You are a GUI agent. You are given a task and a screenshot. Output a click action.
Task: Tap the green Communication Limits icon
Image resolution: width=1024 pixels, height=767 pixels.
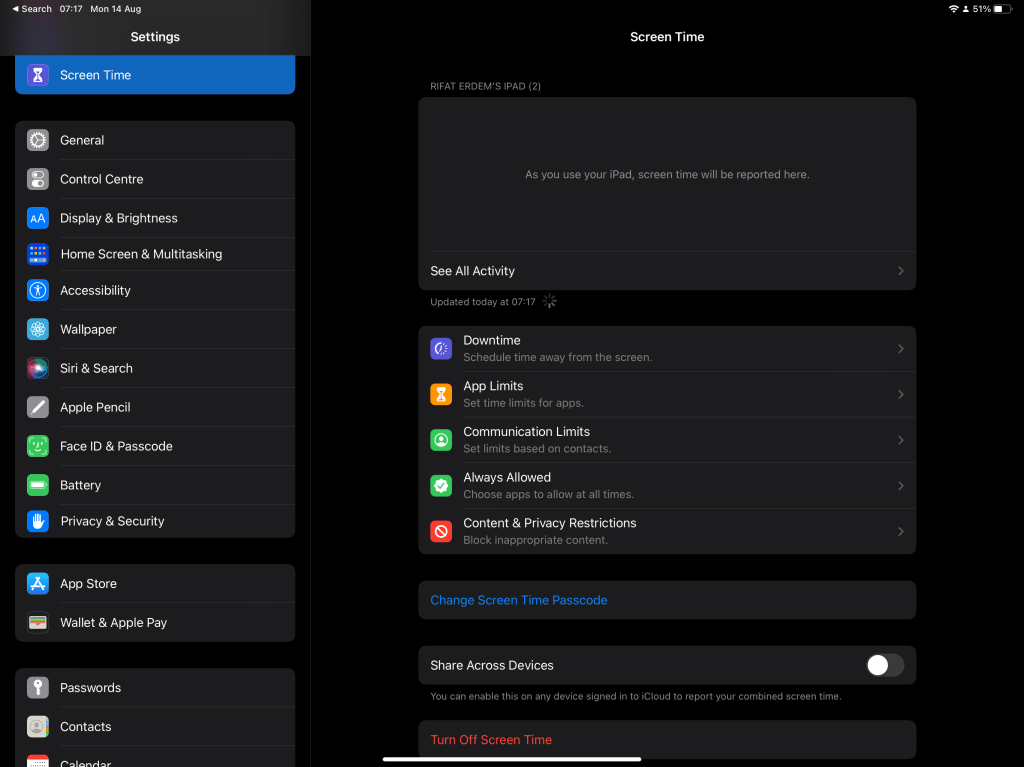[x=441, y=440]
